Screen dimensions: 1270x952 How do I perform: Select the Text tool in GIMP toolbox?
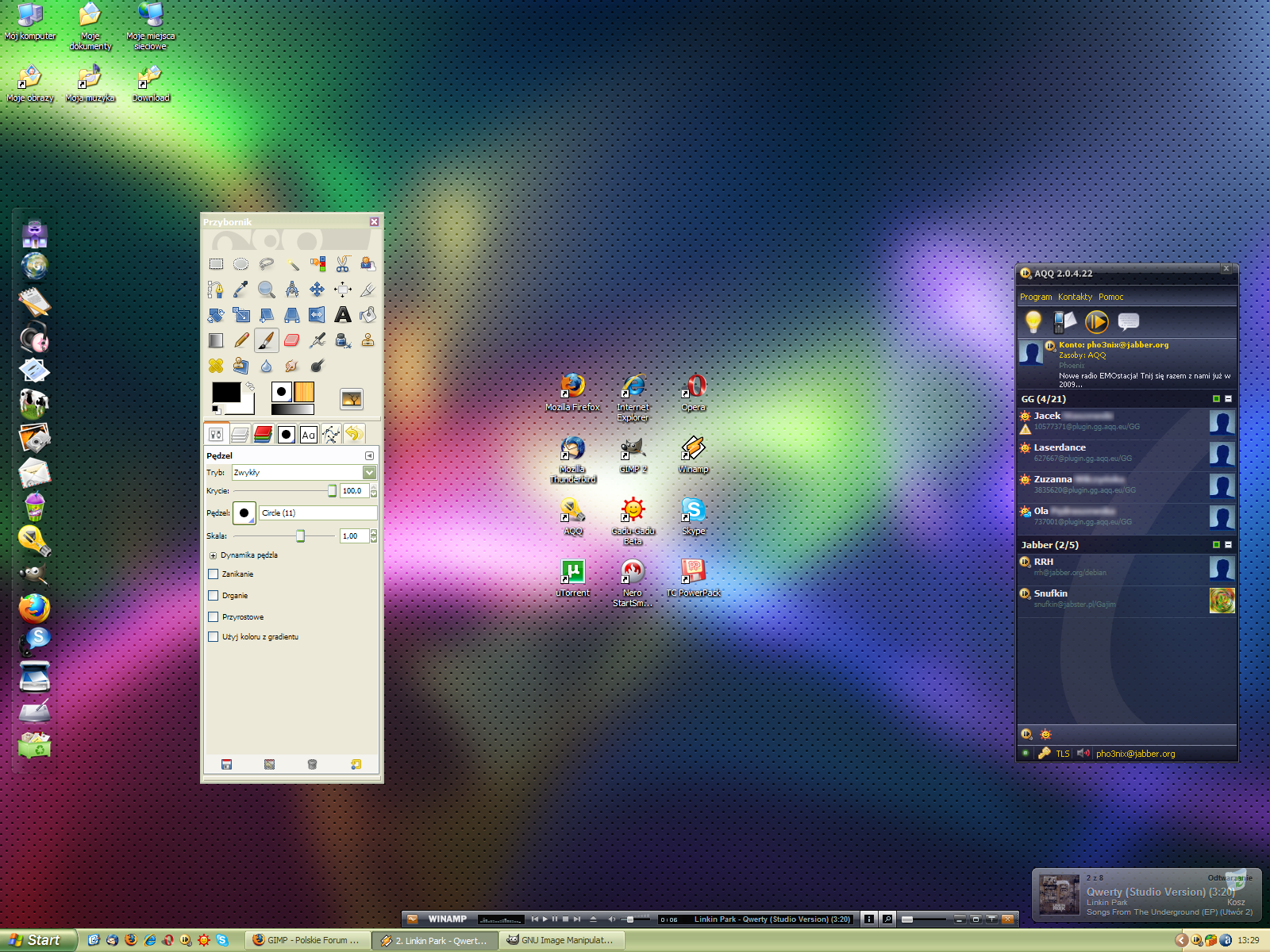pyautogui.click(x=342, y=315)
